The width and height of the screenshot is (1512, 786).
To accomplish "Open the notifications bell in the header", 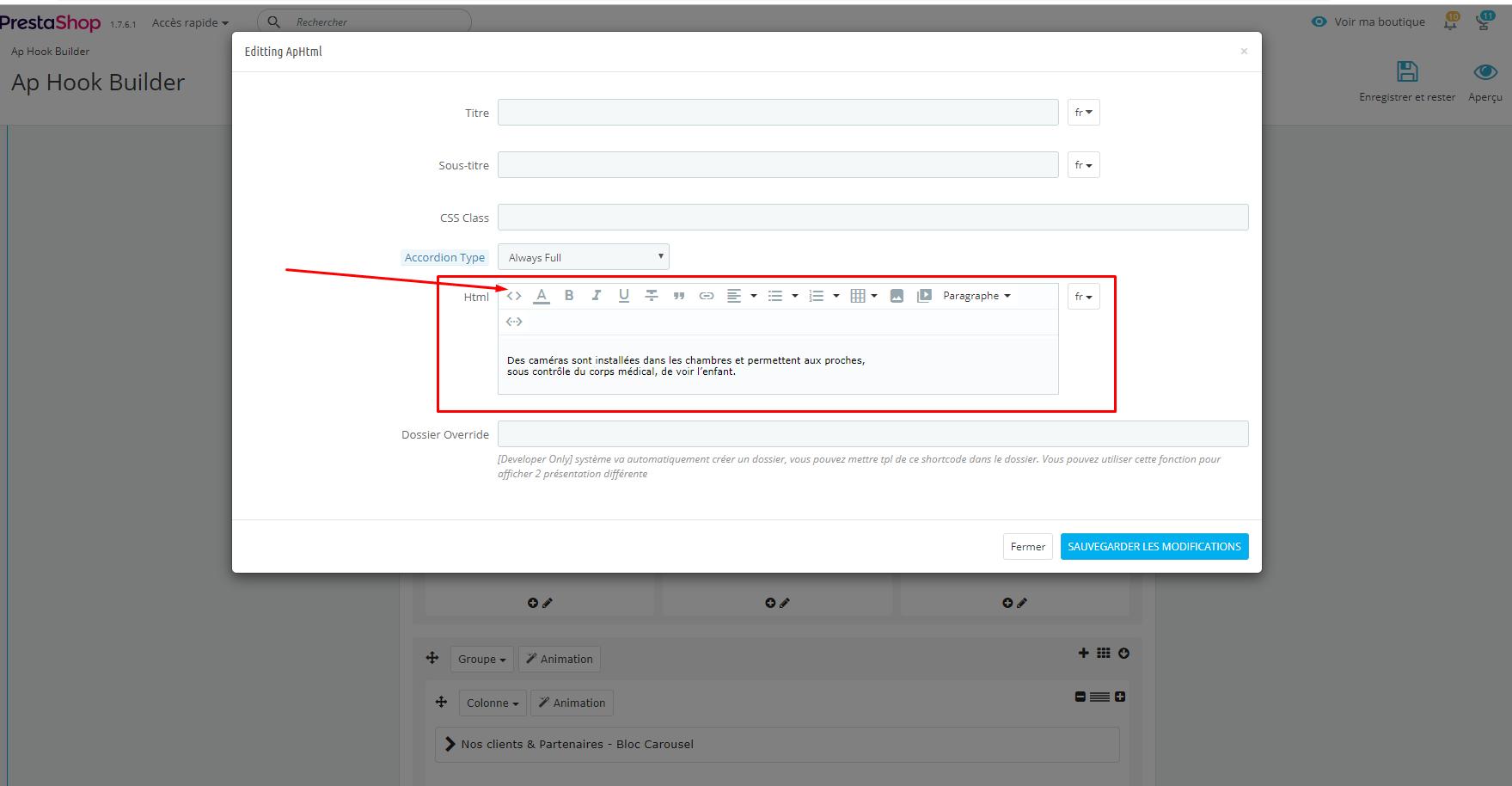I will 1450,22.
